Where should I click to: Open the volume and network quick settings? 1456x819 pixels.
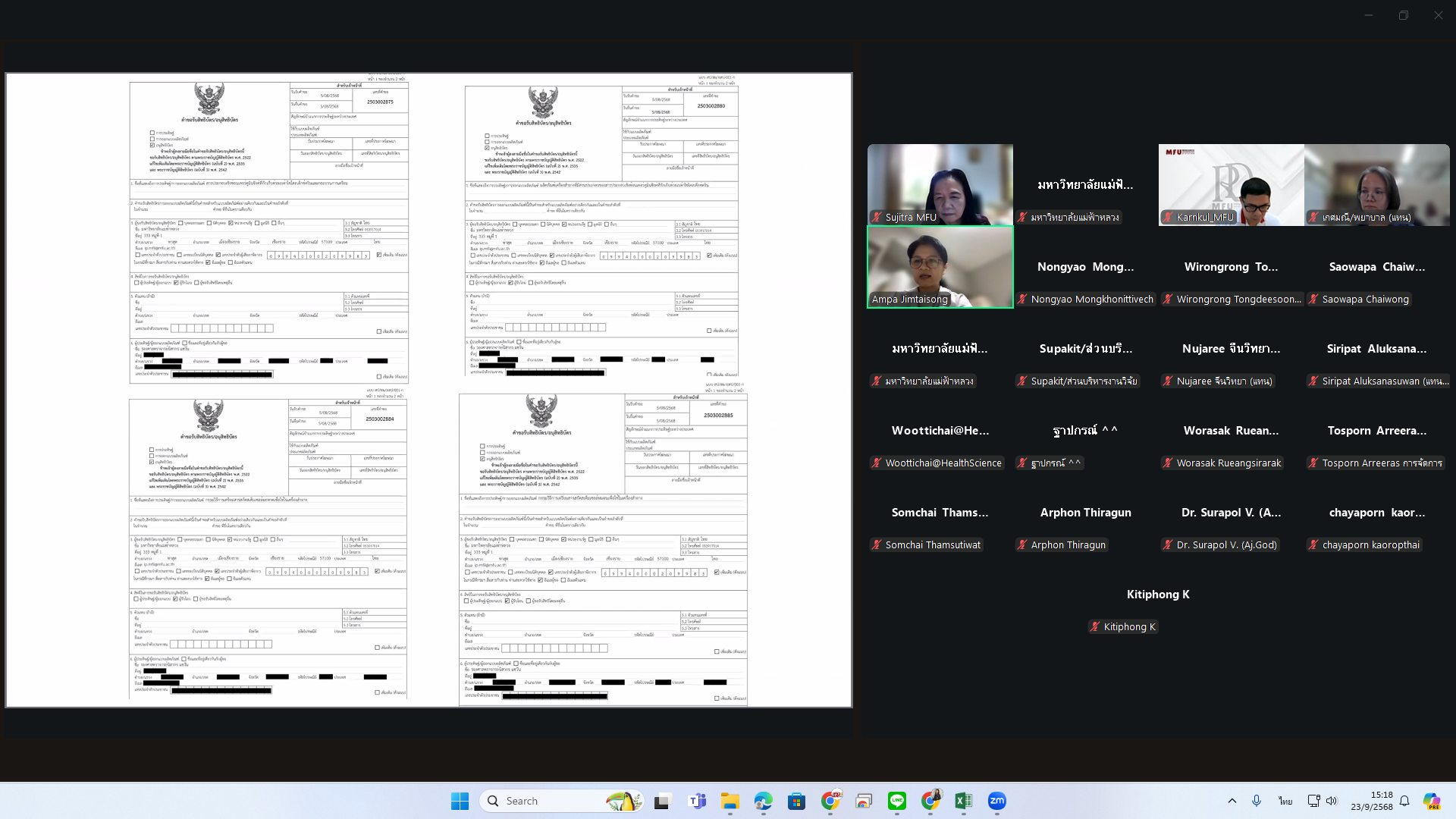point(1323,801)
